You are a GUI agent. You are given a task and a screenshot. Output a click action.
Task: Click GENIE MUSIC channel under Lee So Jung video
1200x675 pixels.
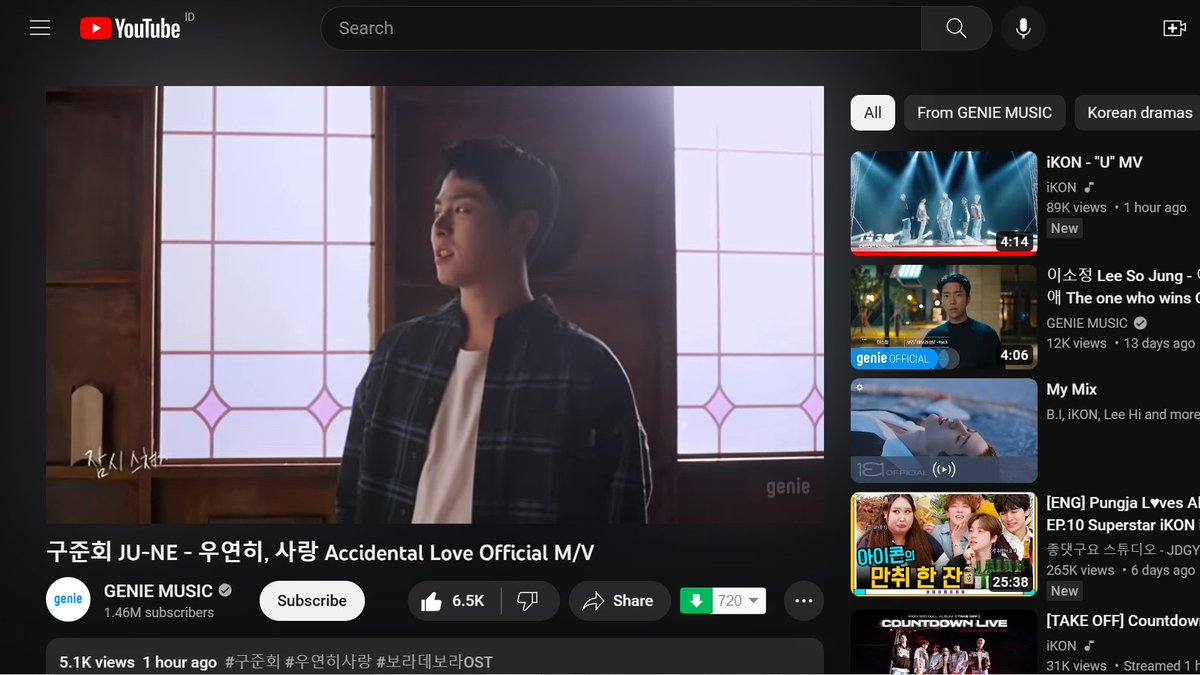1088,323
